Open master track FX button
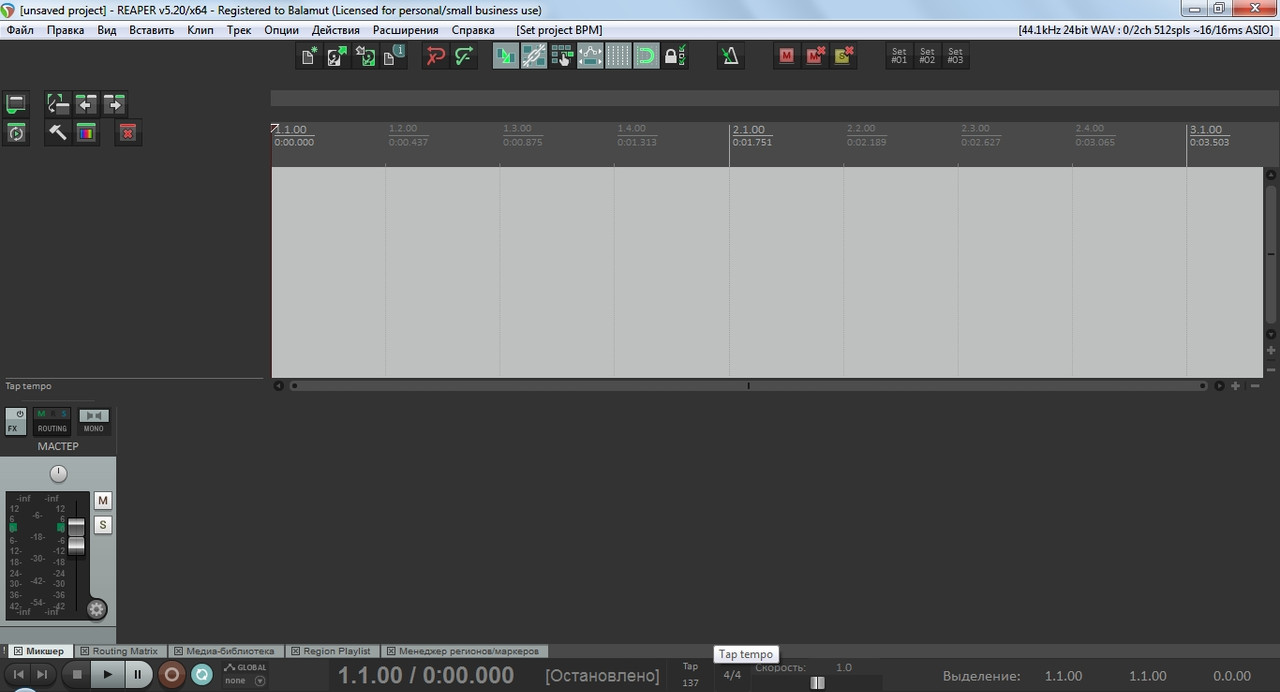Screen dimensions: 1280x692 [15, 421]
